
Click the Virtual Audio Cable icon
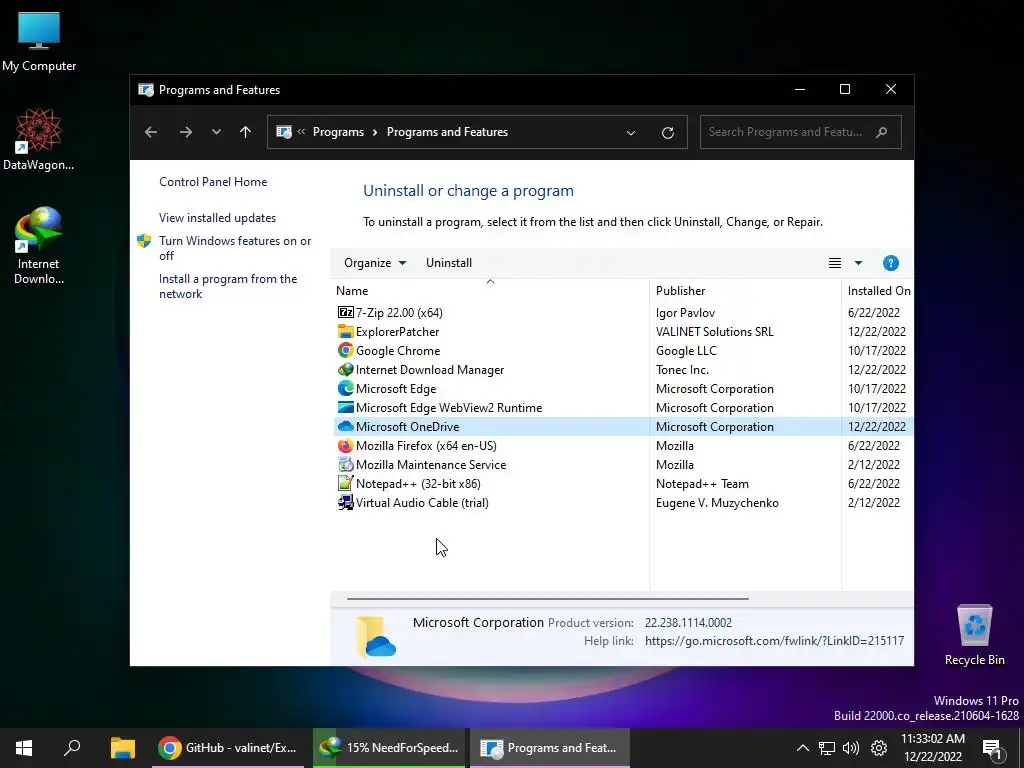345,502
